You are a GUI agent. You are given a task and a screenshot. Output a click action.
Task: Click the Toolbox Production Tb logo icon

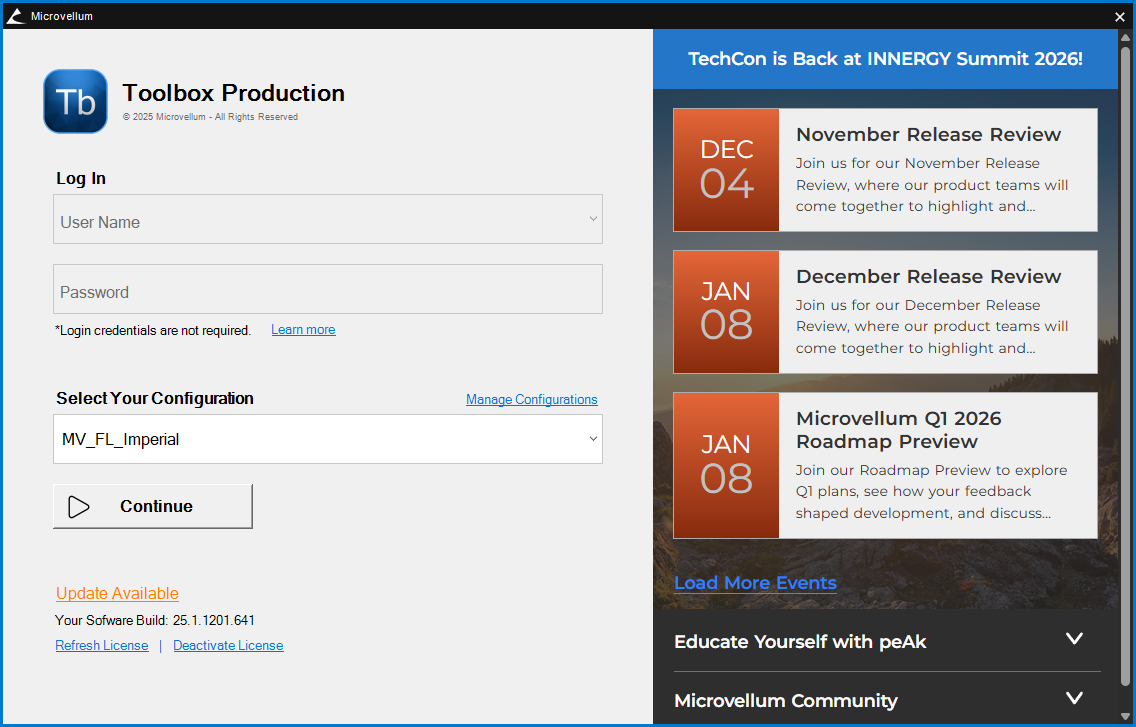coord(76,101)
